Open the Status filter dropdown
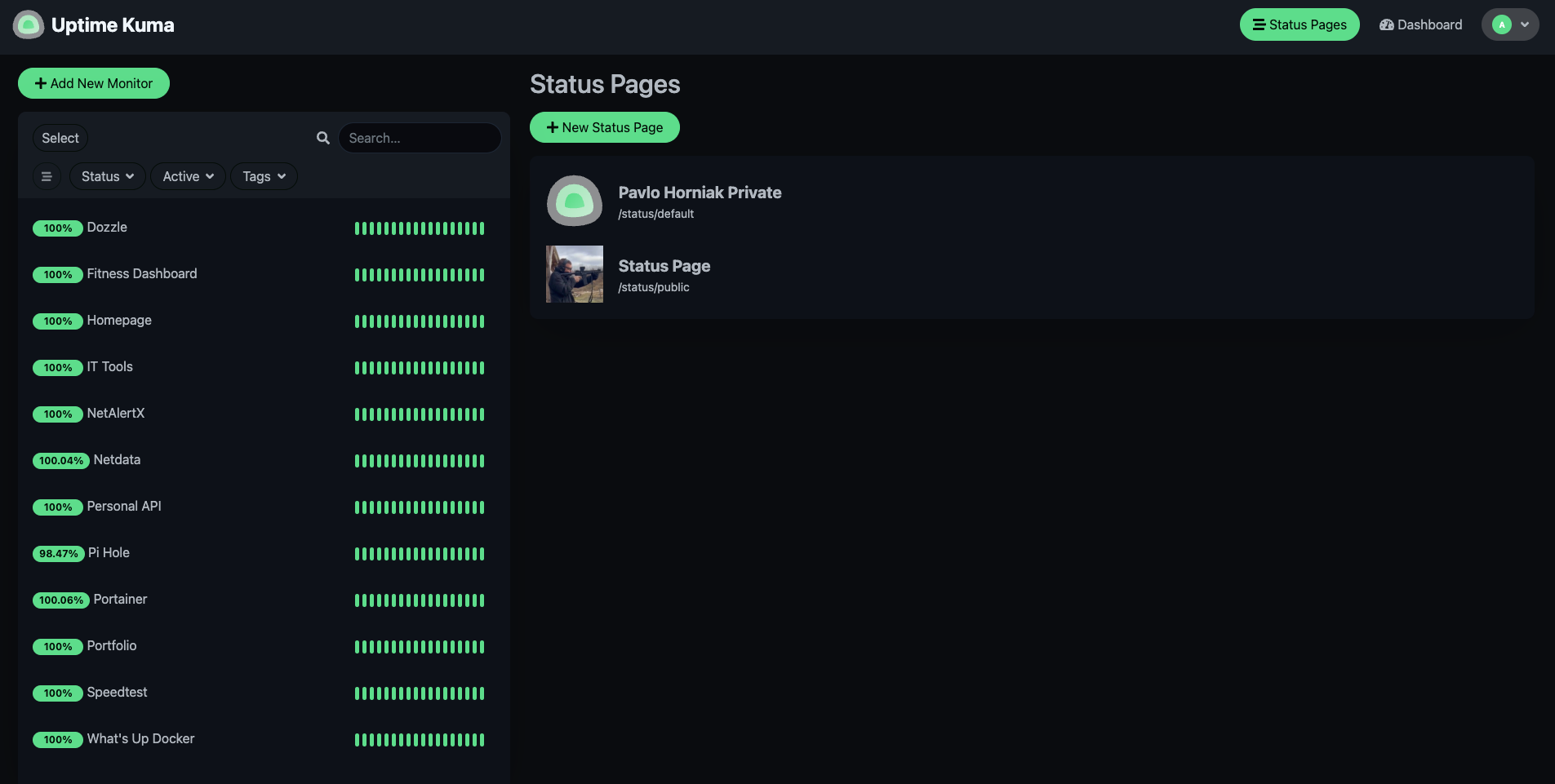The width and height of the screenshot is (1555, 784). tap(106, 176)
